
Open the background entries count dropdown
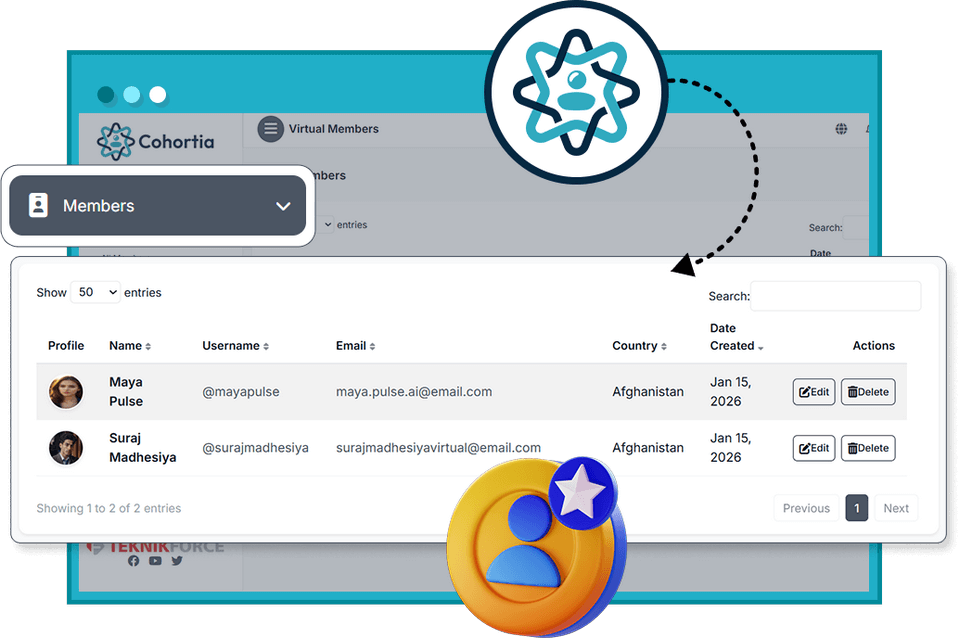tap(328, 224)
